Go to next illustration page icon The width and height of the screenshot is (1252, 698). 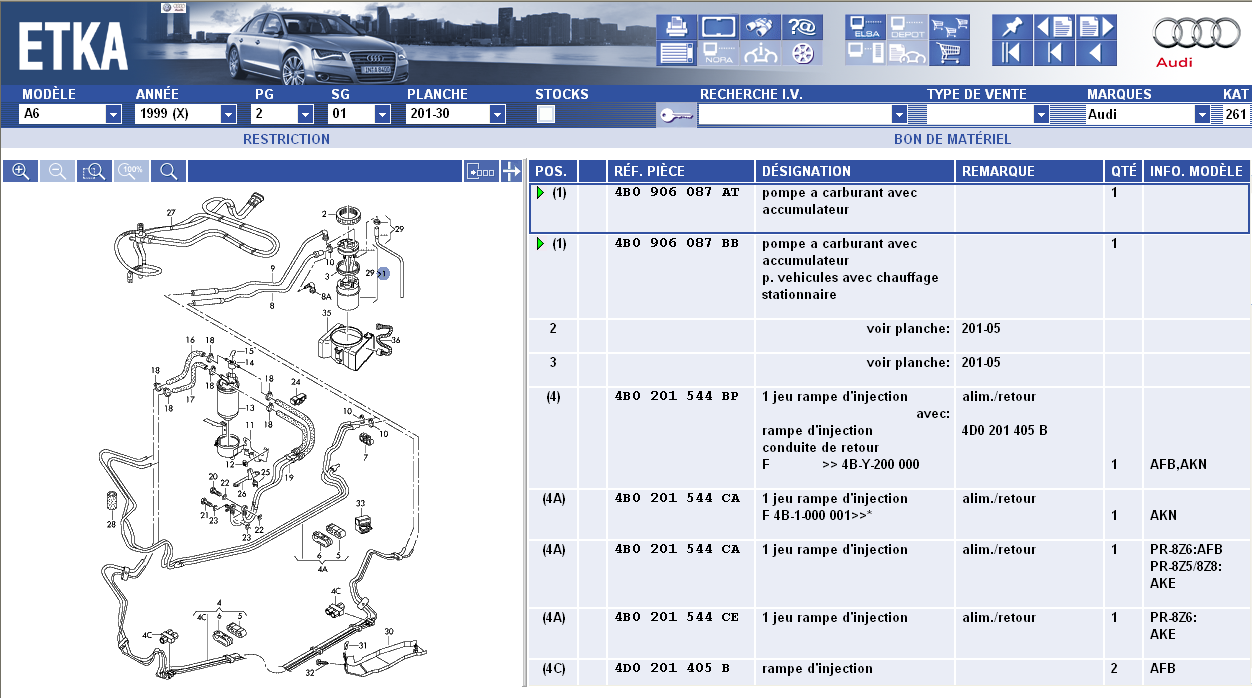pyautogui.click(x=1096, y=27)
